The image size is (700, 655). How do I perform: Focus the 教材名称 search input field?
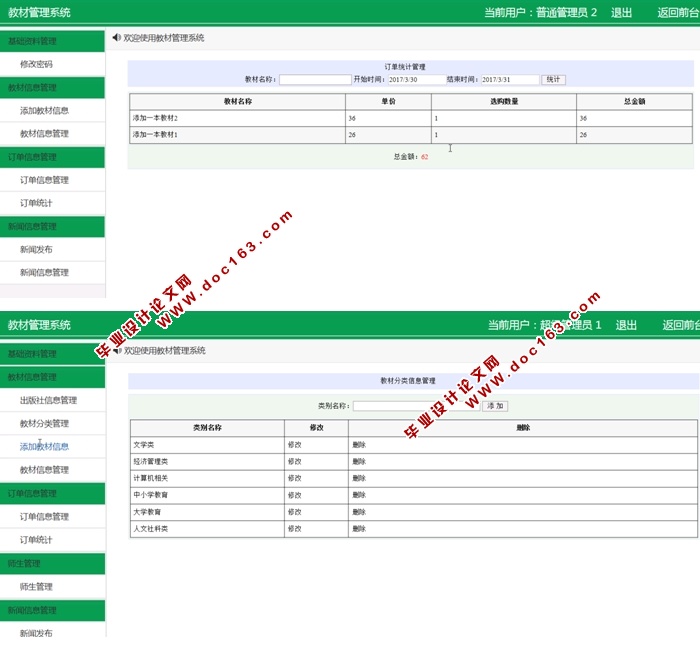pyautogui.click(x=315, y=79)
